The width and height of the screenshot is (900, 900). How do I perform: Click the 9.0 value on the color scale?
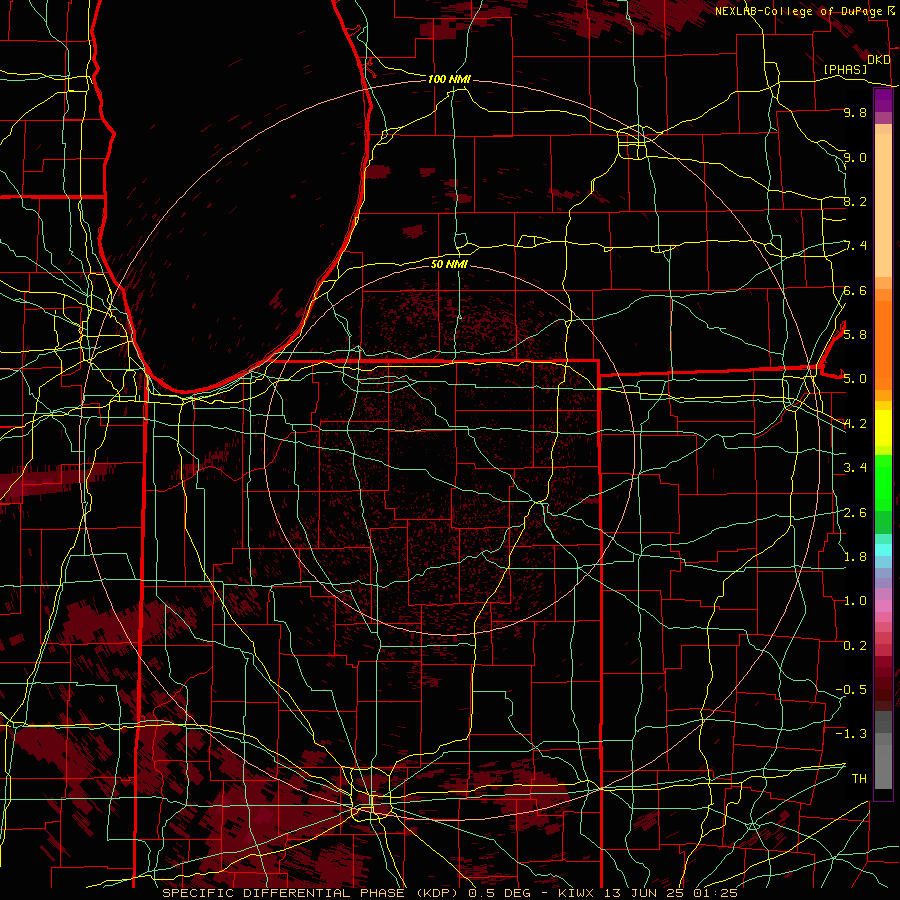pos(855,157)
